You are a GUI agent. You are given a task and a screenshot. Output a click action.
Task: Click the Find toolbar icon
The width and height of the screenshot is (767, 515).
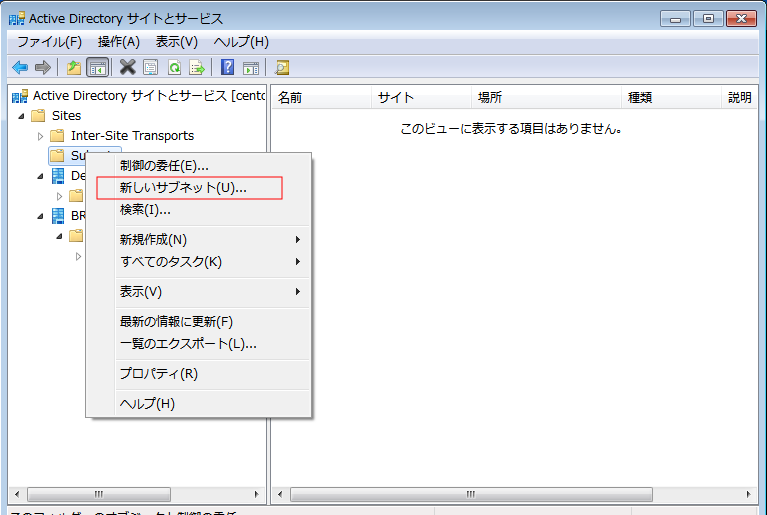pyautogui.click(x=282, y=67)
